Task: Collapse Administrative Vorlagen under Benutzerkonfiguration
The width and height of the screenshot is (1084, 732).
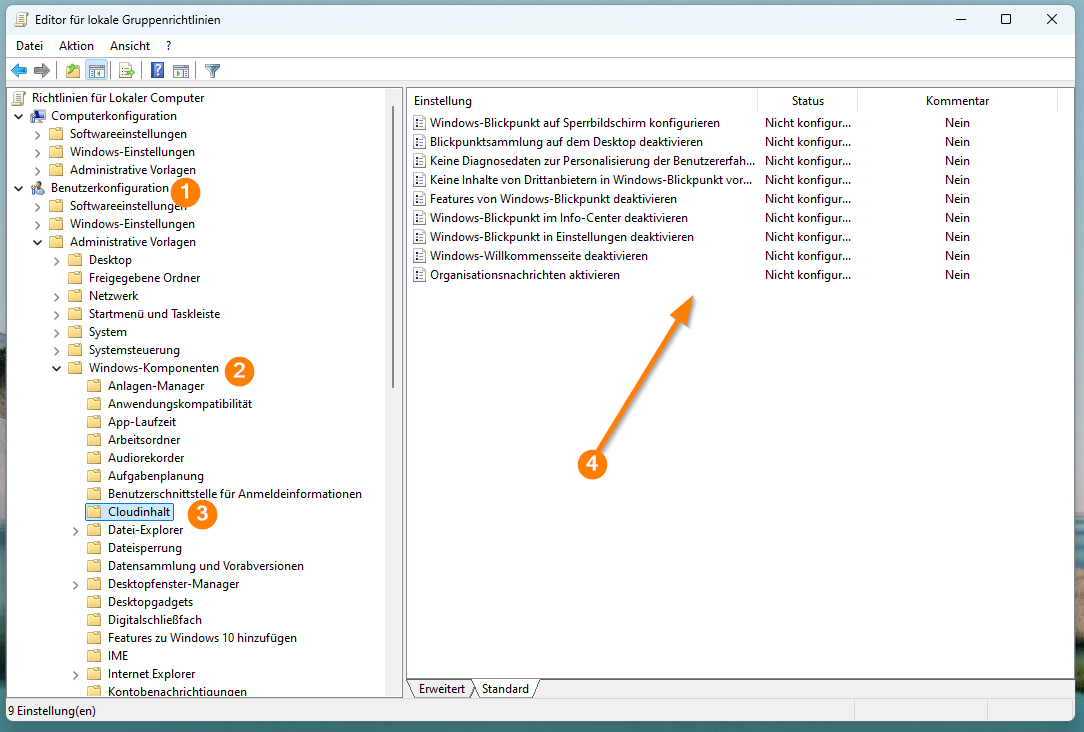Action: pos(37,242)
